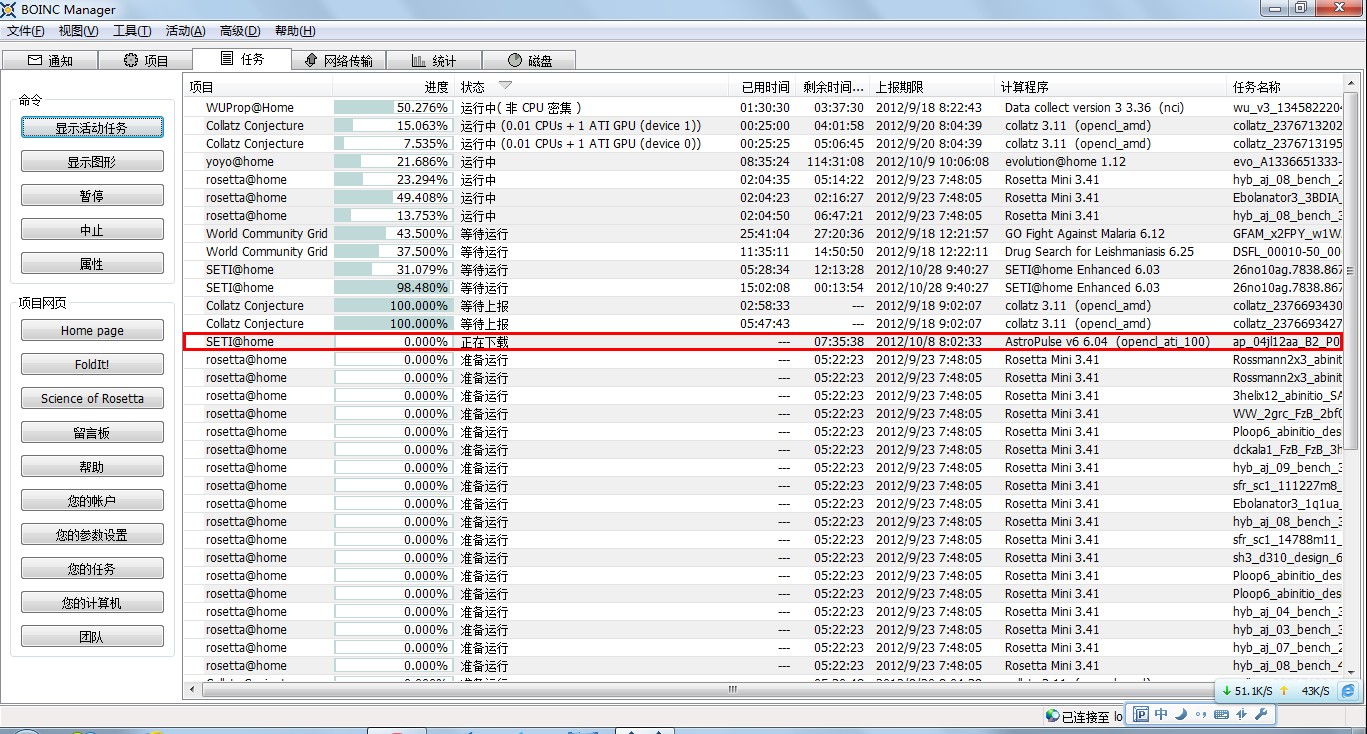This screenshot has height=734, width=1367.
Task: Open the 文件(F) menu
Action: 26,31
